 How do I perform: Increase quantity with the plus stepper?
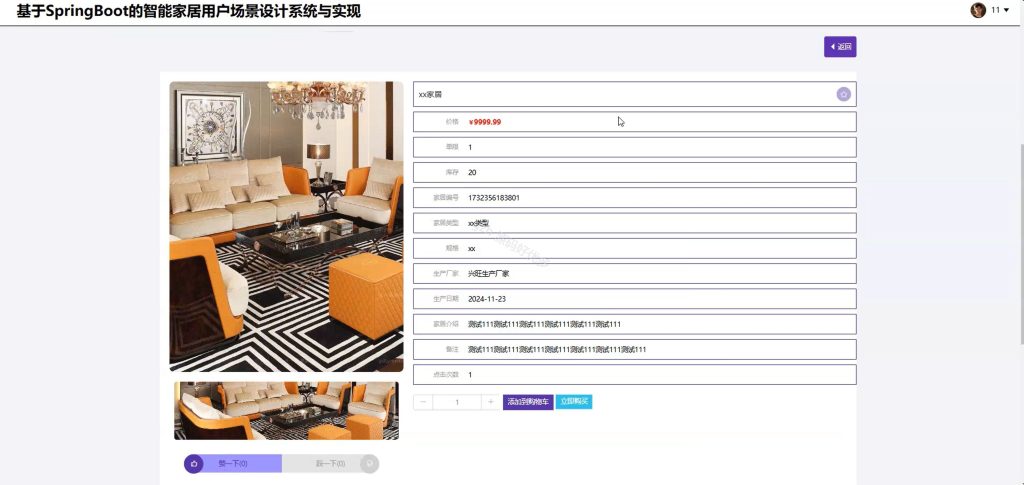click(490, 402)
